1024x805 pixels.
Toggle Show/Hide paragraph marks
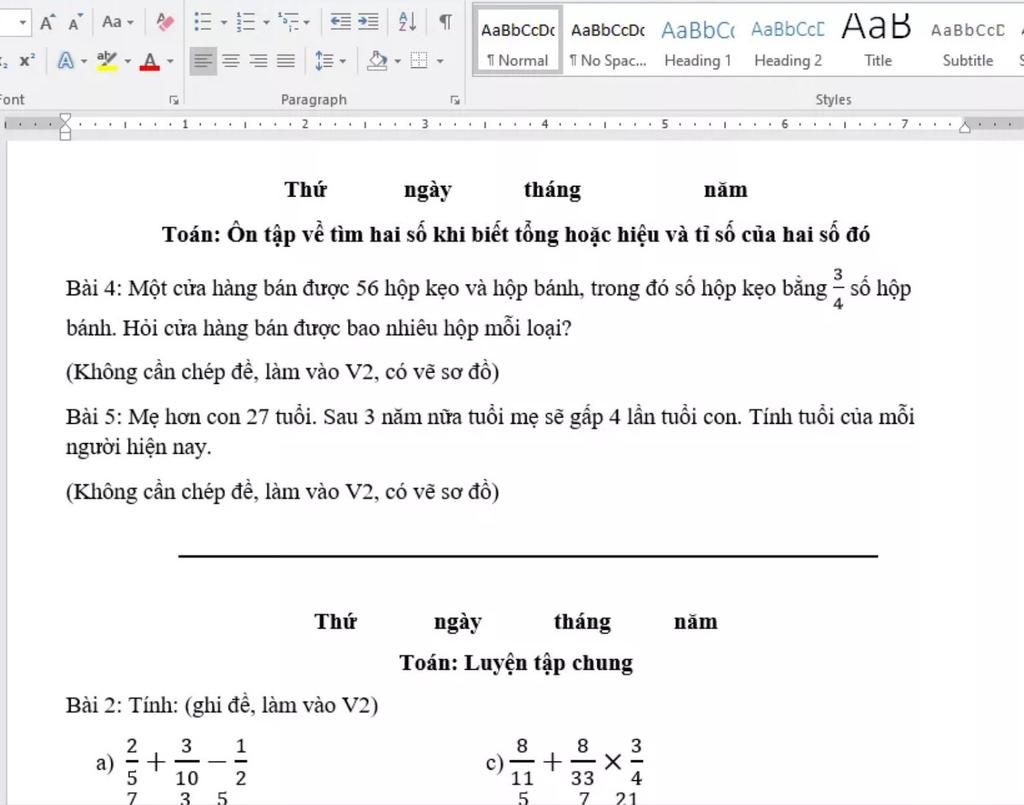click(445, 22)
